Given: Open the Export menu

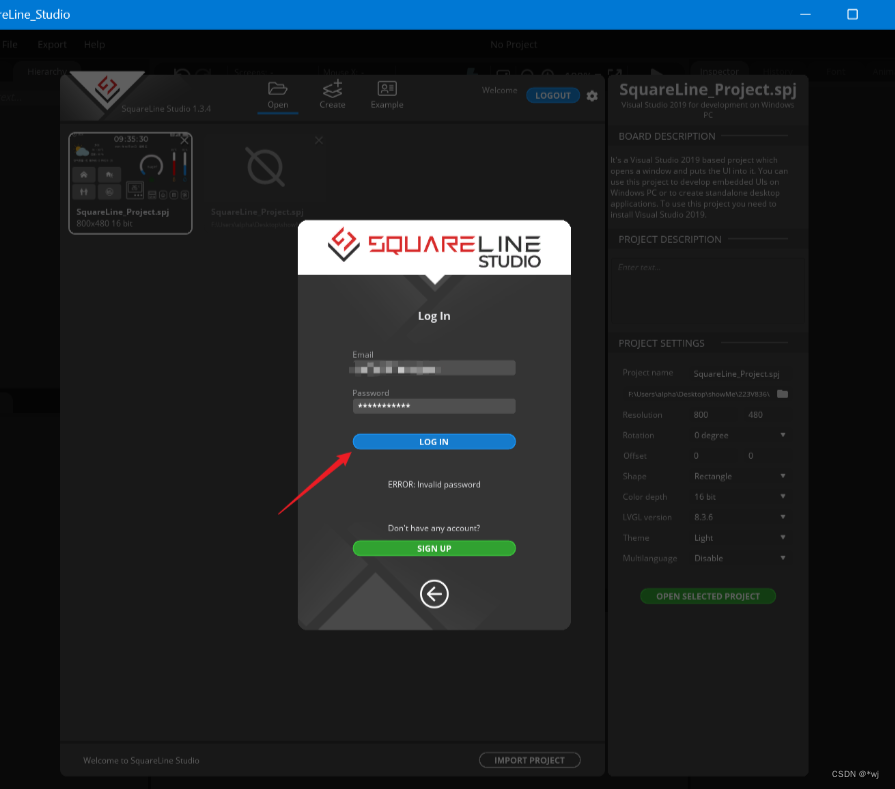Looking at the screenshot, I should click(52, 45).
